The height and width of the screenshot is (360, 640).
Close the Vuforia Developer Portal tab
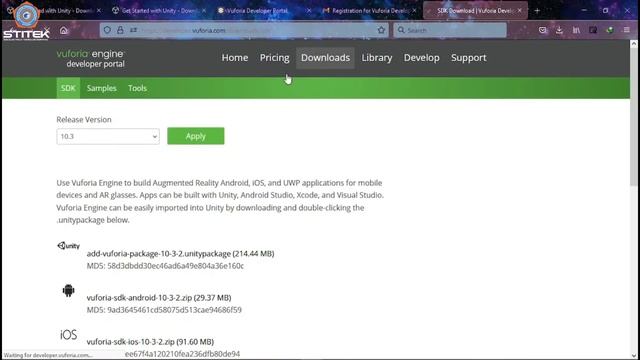click(x=309, y=11)
